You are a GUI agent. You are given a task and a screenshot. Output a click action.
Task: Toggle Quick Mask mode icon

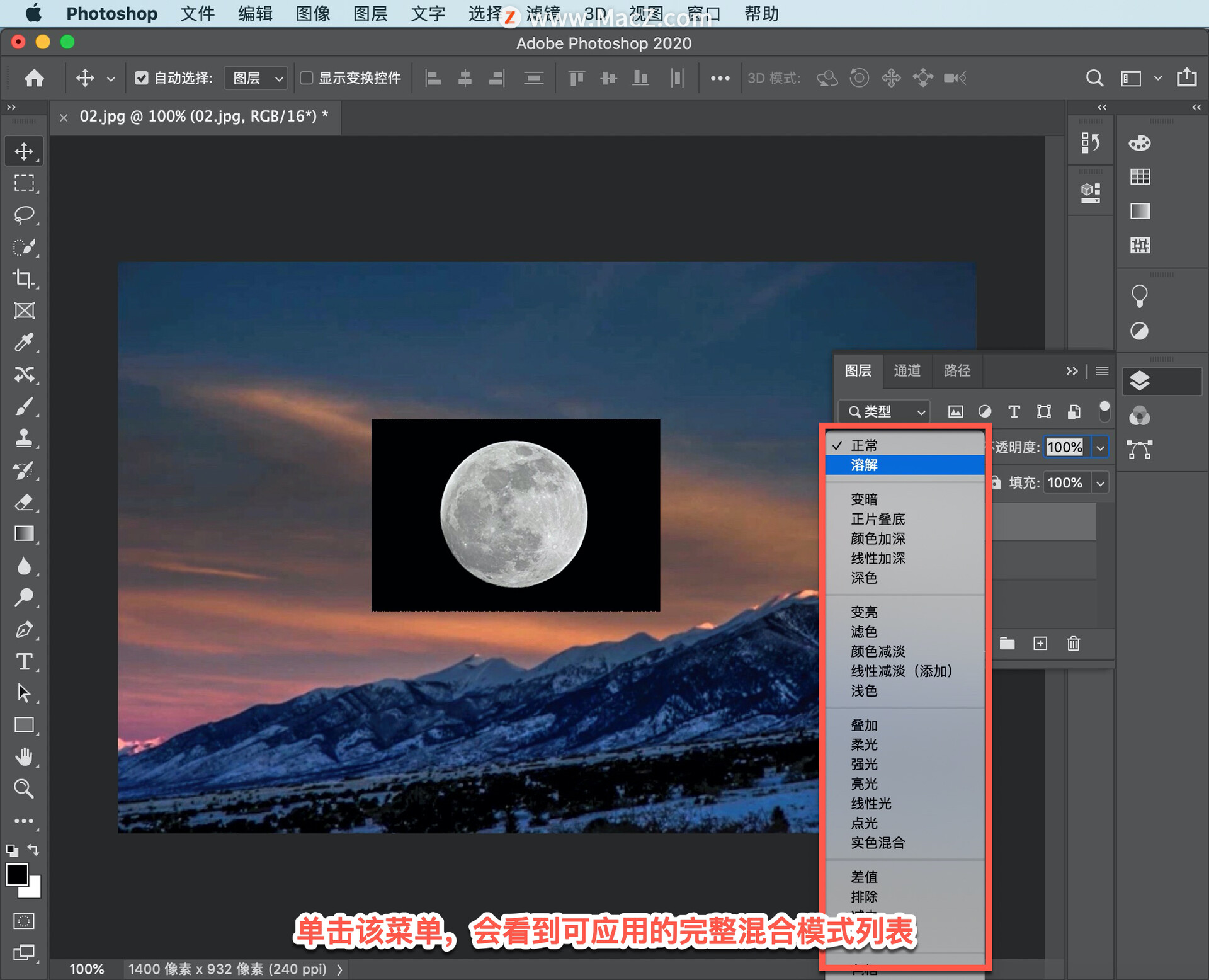point(24,921)
